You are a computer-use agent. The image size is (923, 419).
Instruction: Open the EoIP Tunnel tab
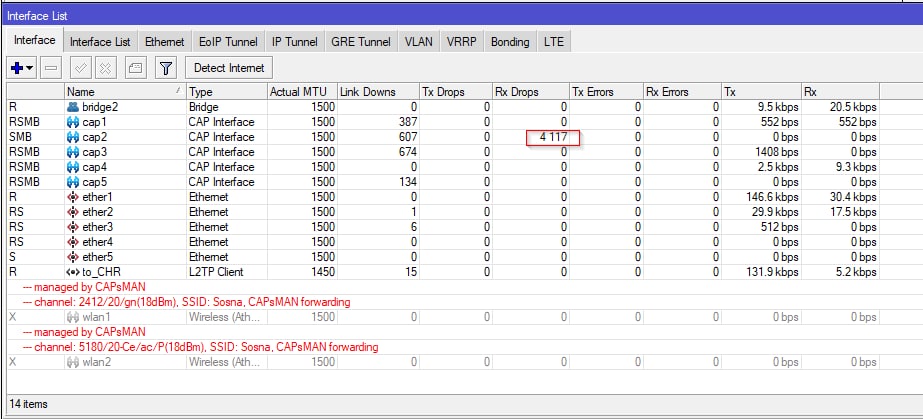tap(228, 42)
